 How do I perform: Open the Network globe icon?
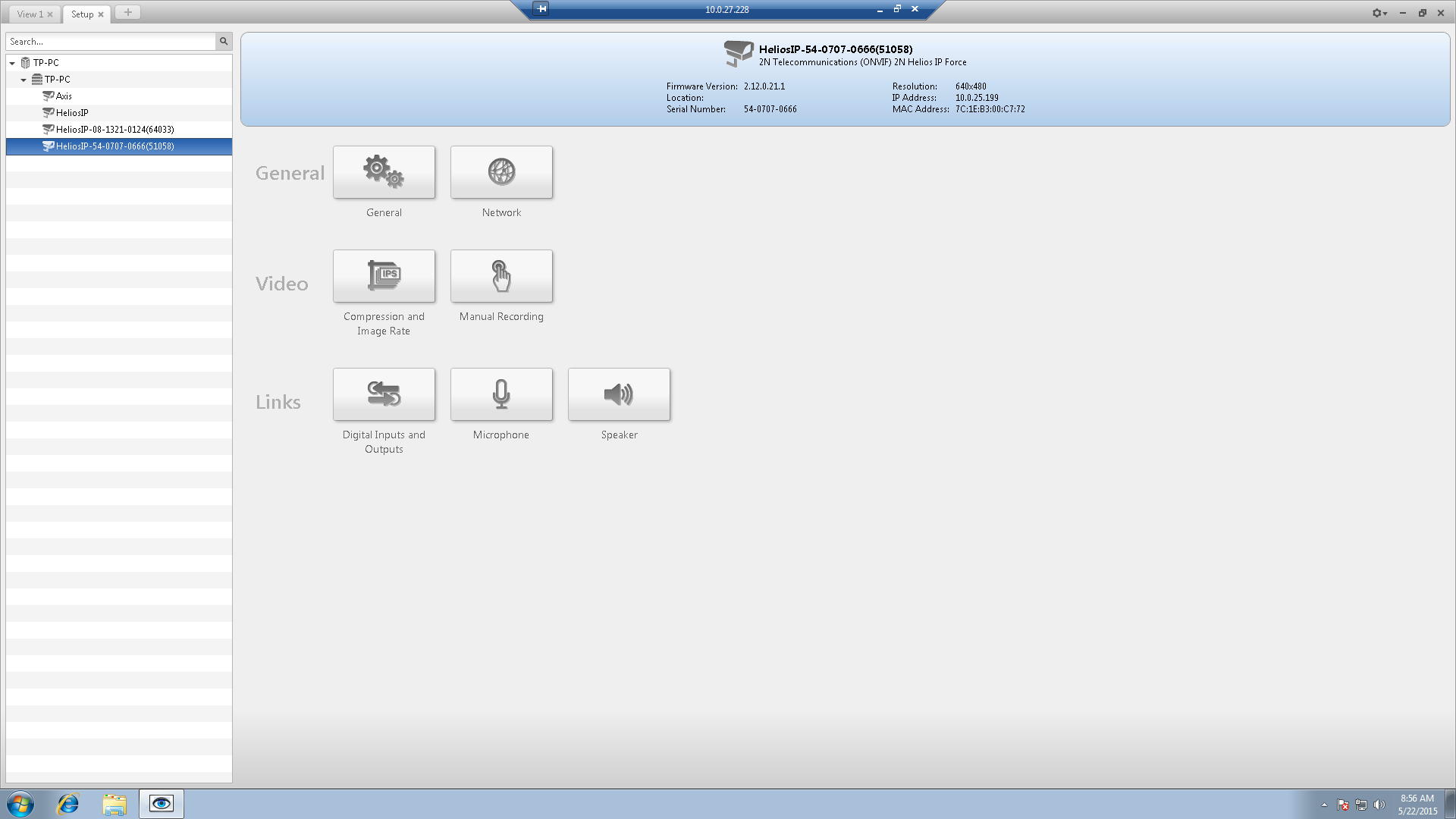(501, 172)
